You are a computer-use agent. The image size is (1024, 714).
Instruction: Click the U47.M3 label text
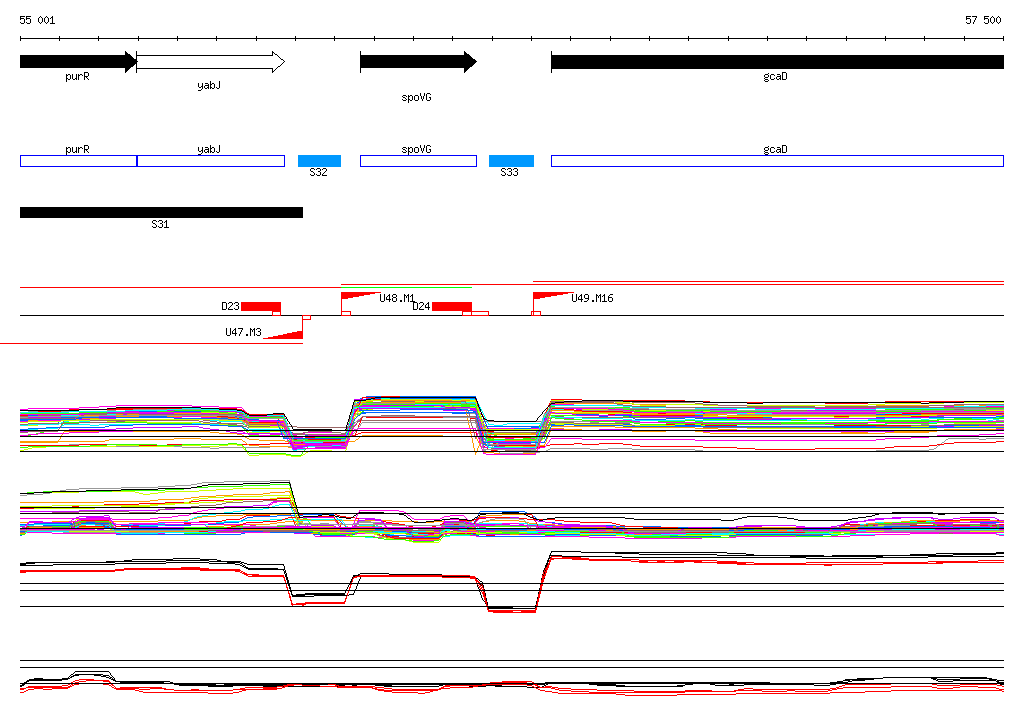243,332
